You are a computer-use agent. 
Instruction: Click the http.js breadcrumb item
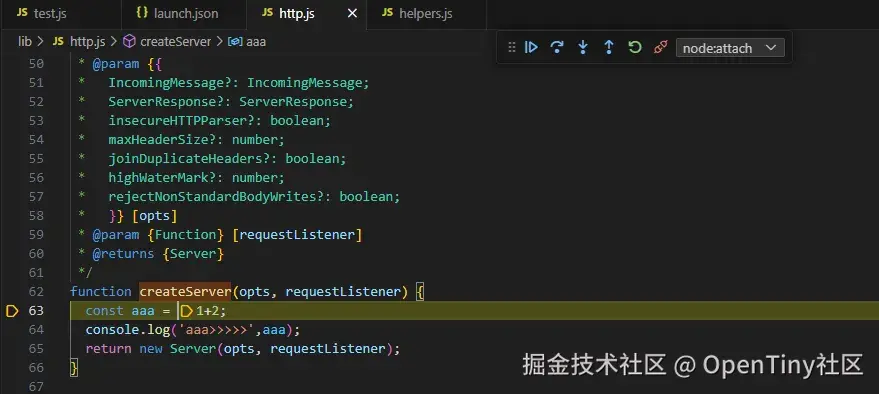78,41
